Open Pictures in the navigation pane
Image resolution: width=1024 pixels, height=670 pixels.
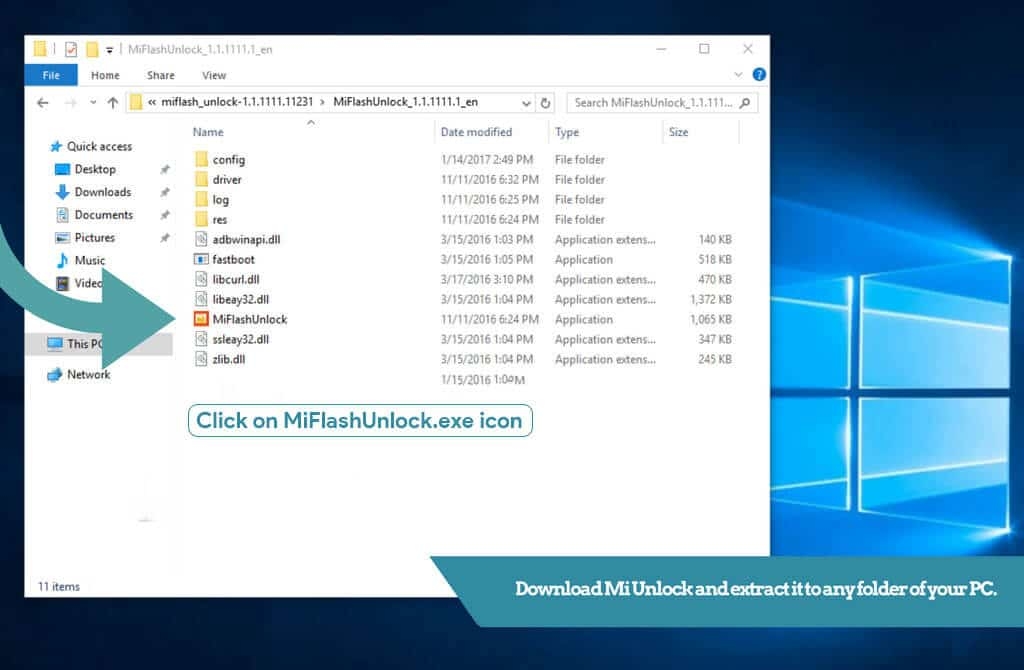95,238
